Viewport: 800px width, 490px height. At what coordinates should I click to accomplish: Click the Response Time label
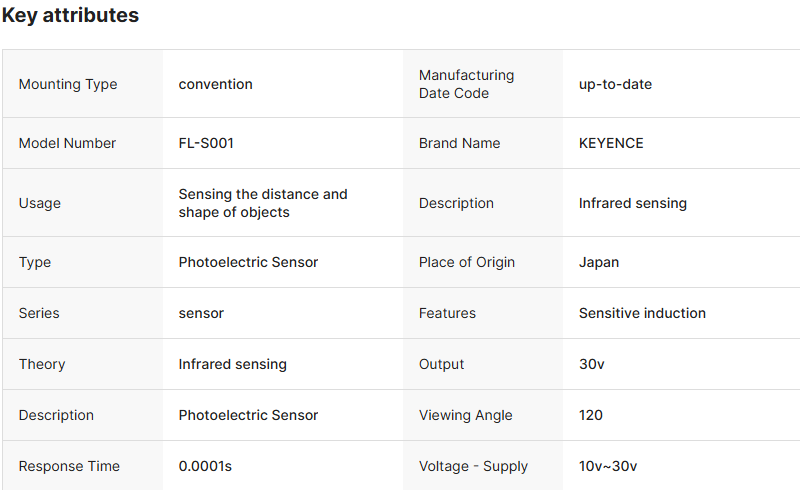69,466
